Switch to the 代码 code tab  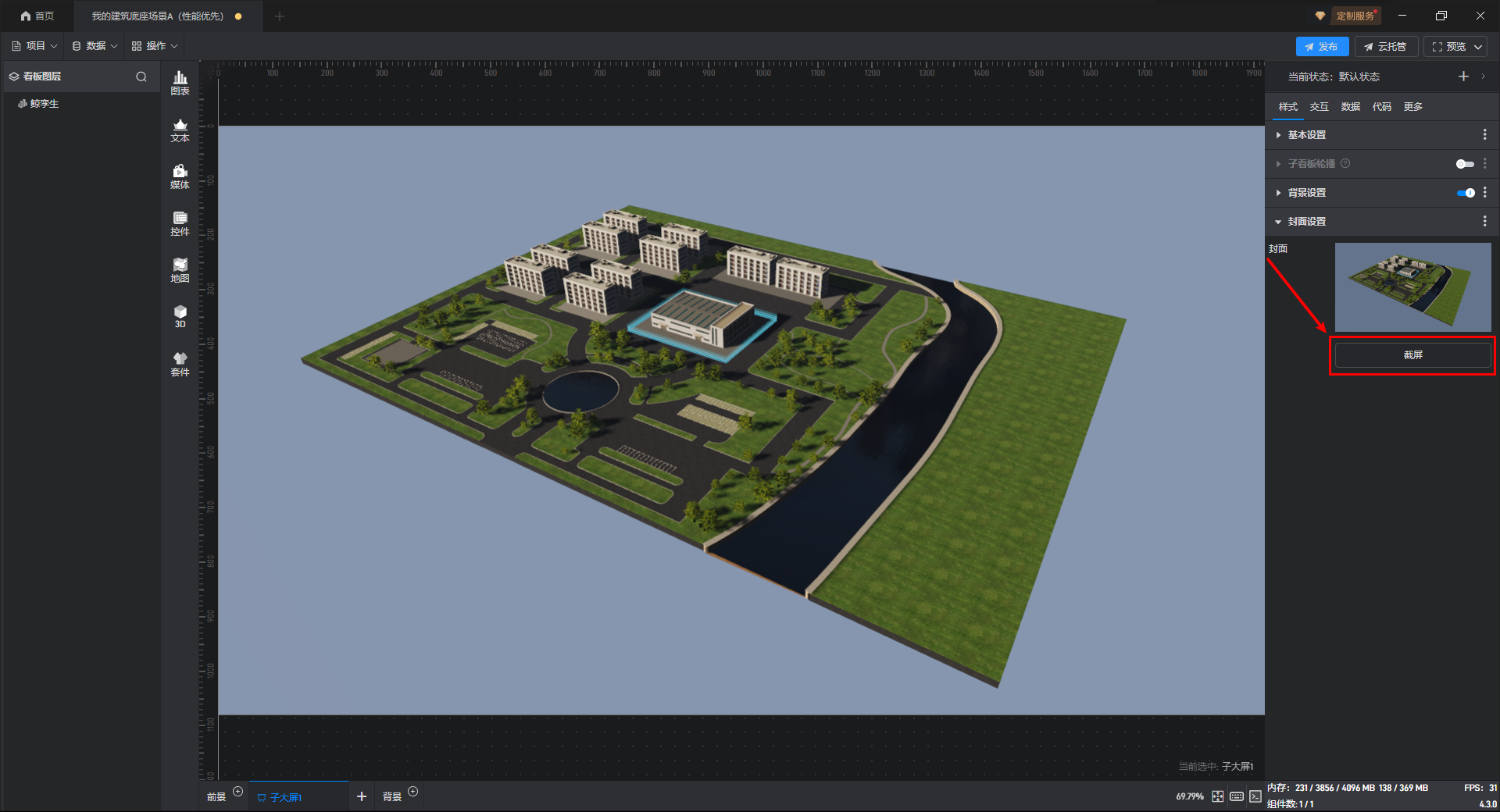pyautogui.click(x=1382, y=107)
